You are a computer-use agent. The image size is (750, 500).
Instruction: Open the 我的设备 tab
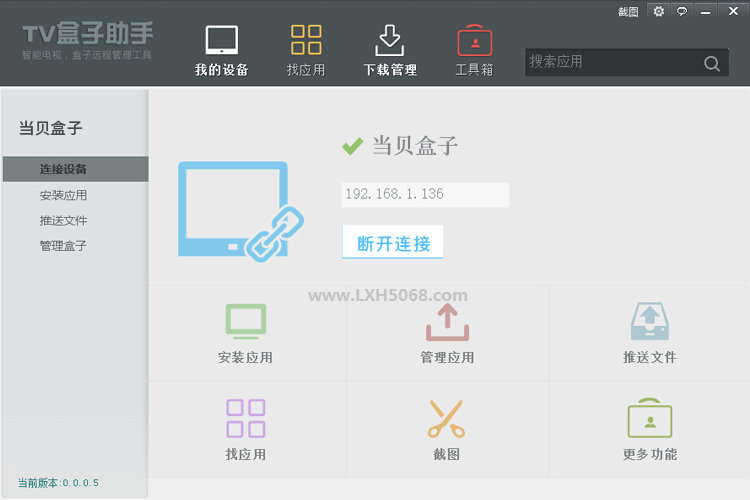click(x=221, y=51)
